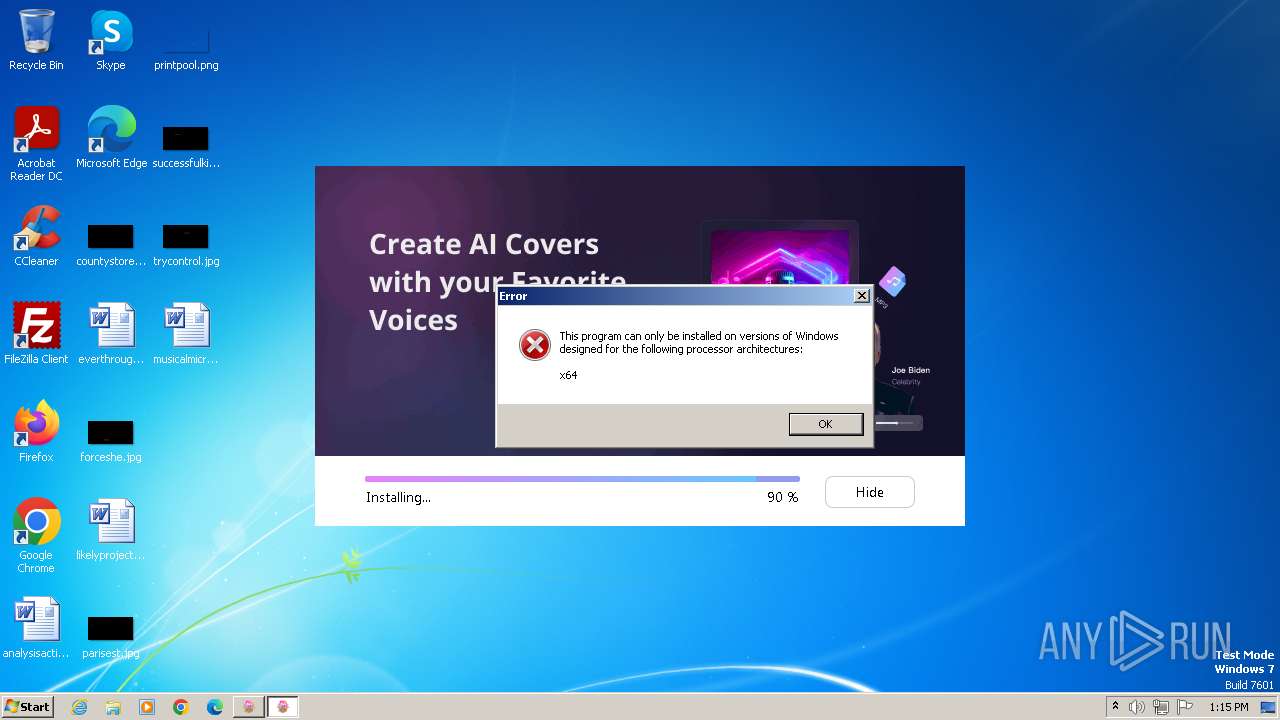Select the musicalmicr... Word document icon
The height and width of the screenshot is (720, 1280).
click(186, 334)
